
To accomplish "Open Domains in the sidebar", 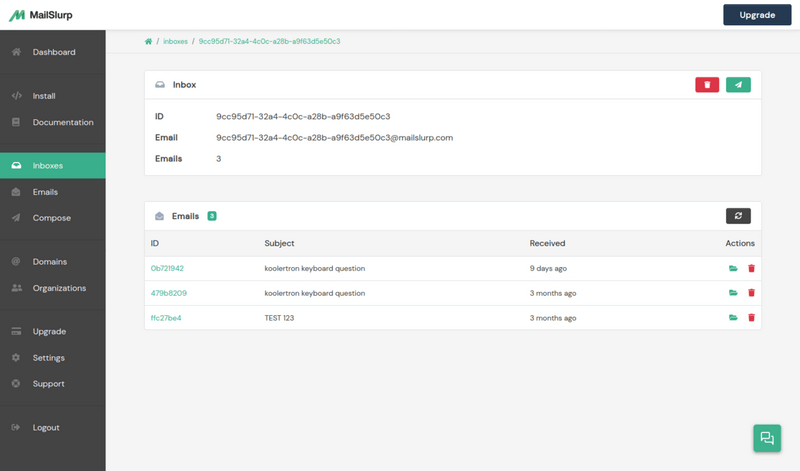I will pyautogui.click(x=53, y=262).
